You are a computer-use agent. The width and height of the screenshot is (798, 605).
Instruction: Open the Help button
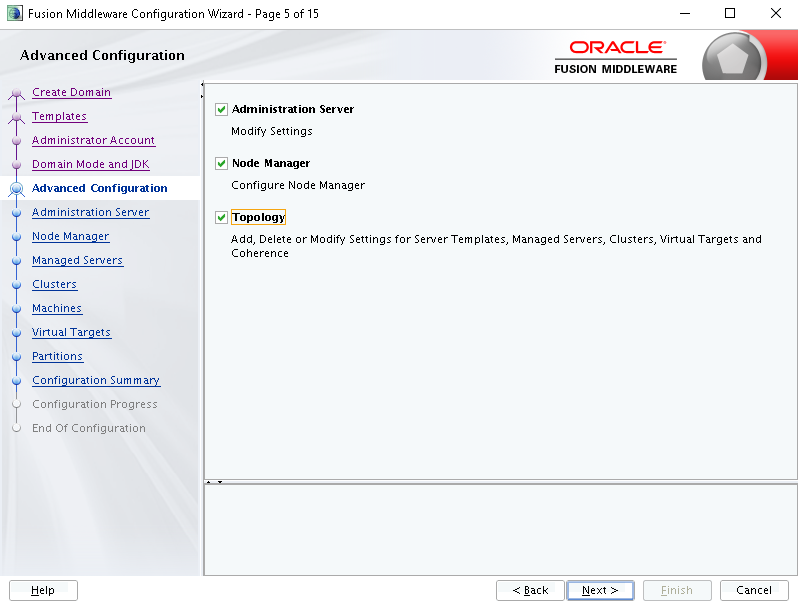click(x=43, y=590)
